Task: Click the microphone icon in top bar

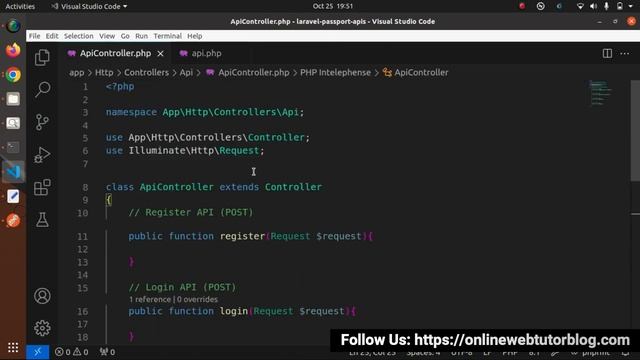Action: tap(607, 6)
